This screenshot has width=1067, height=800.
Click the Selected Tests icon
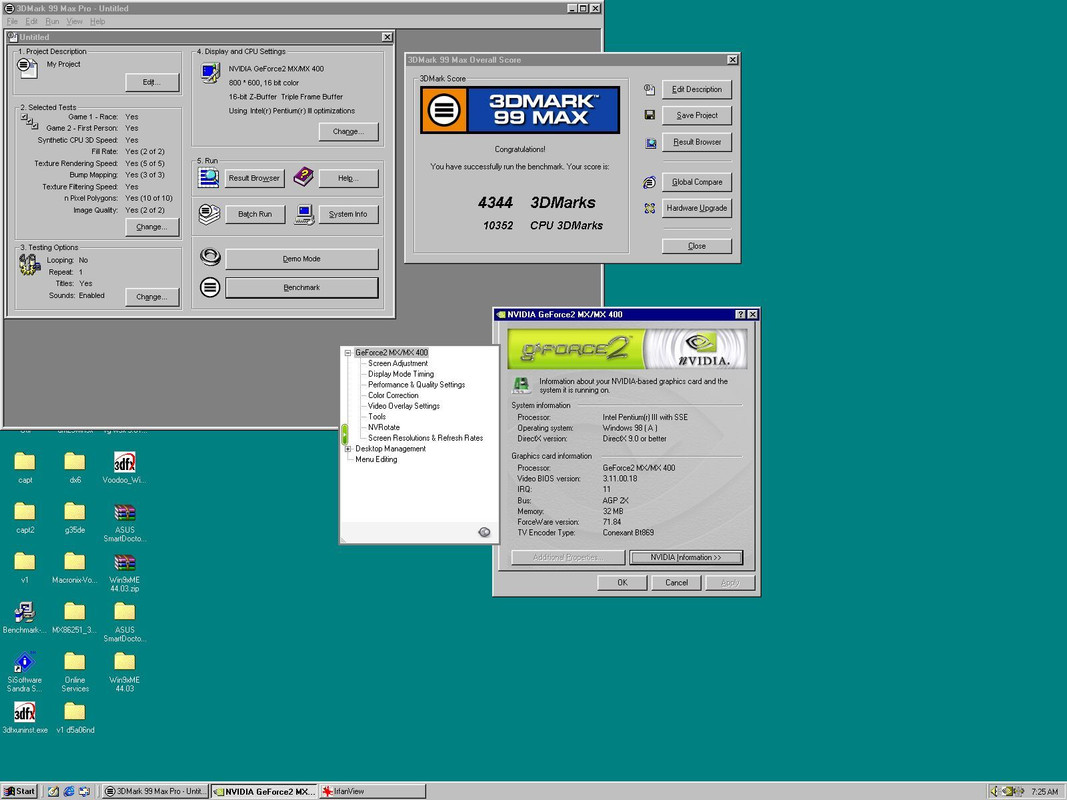pos(29,122)
